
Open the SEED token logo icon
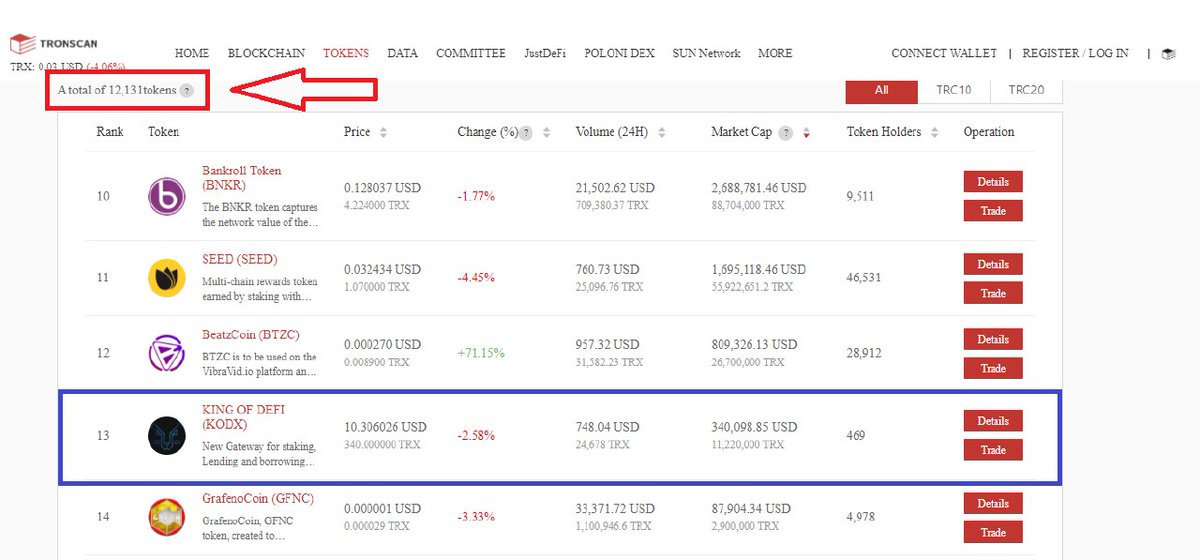point(166,278)
